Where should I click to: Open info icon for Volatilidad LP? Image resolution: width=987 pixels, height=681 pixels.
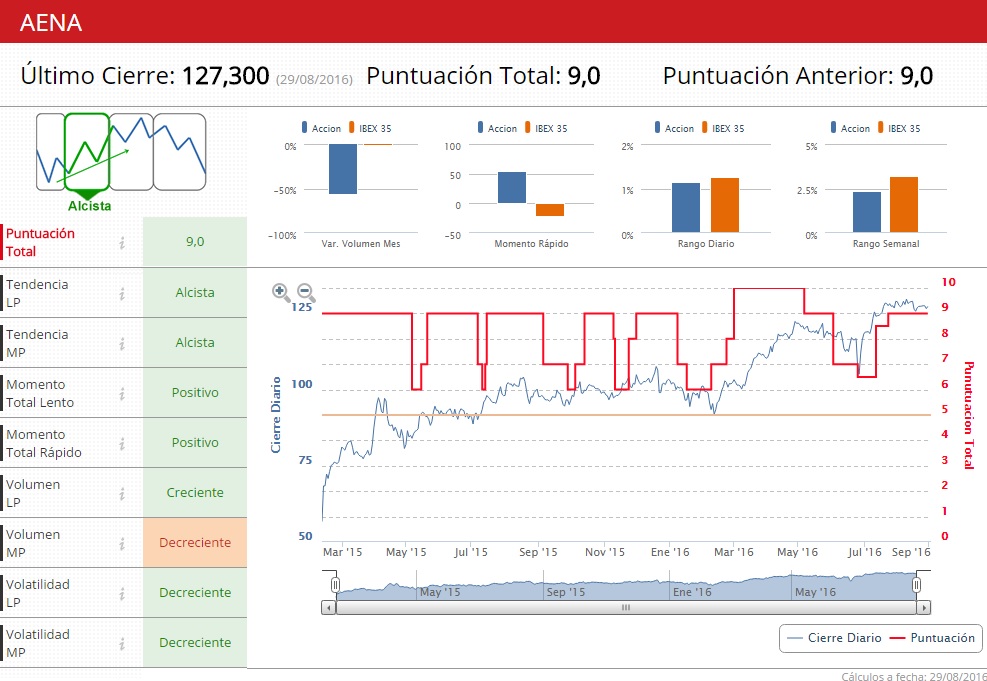tap(122, 594)
